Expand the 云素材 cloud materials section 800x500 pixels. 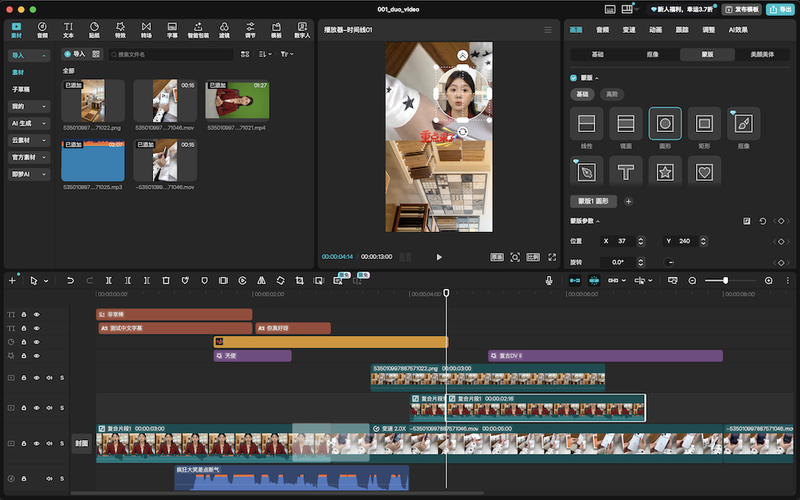click(x=29, y=139)
